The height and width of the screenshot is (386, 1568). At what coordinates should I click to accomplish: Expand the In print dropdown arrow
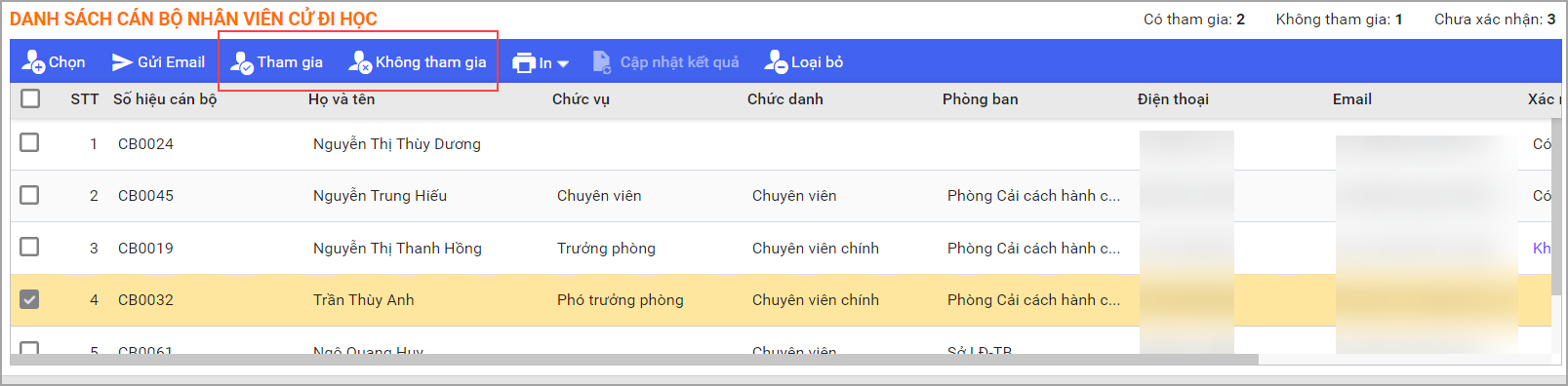click(x=563, y=64)
